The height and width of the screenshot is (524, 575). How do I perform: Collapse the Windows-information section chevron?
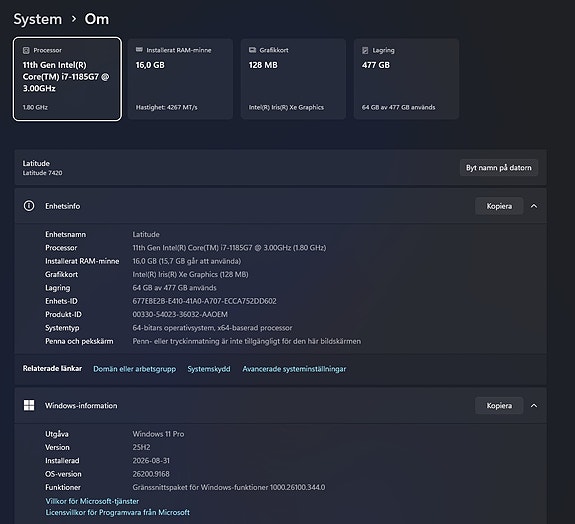(x=534, y=406)
